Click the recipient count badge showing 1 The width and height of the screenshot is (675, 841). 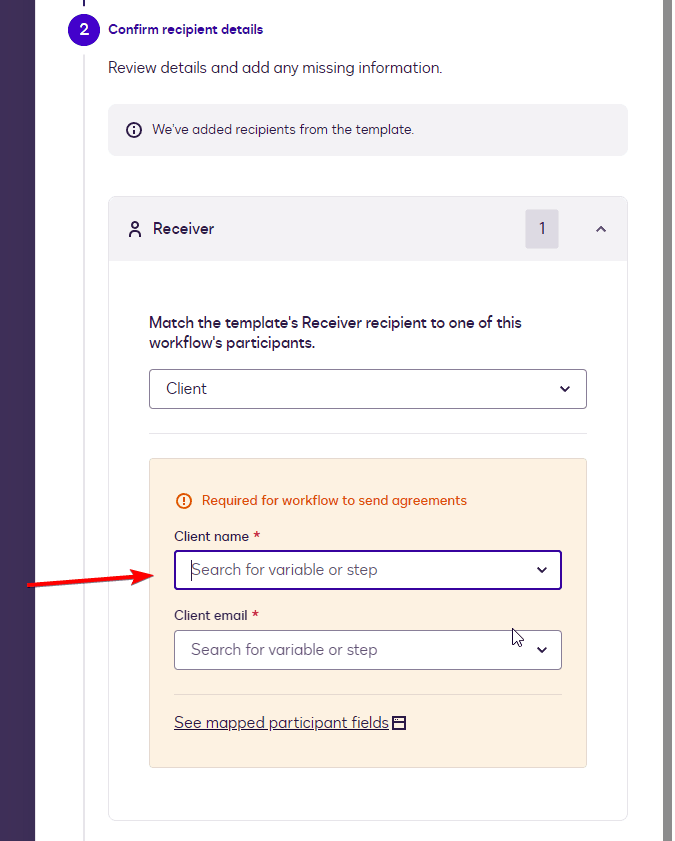point(542,229)
